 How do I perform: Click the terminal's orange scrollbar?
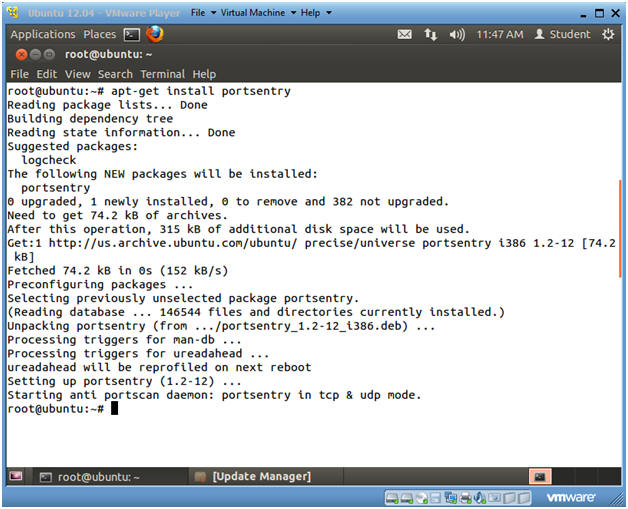click(620, 228)
